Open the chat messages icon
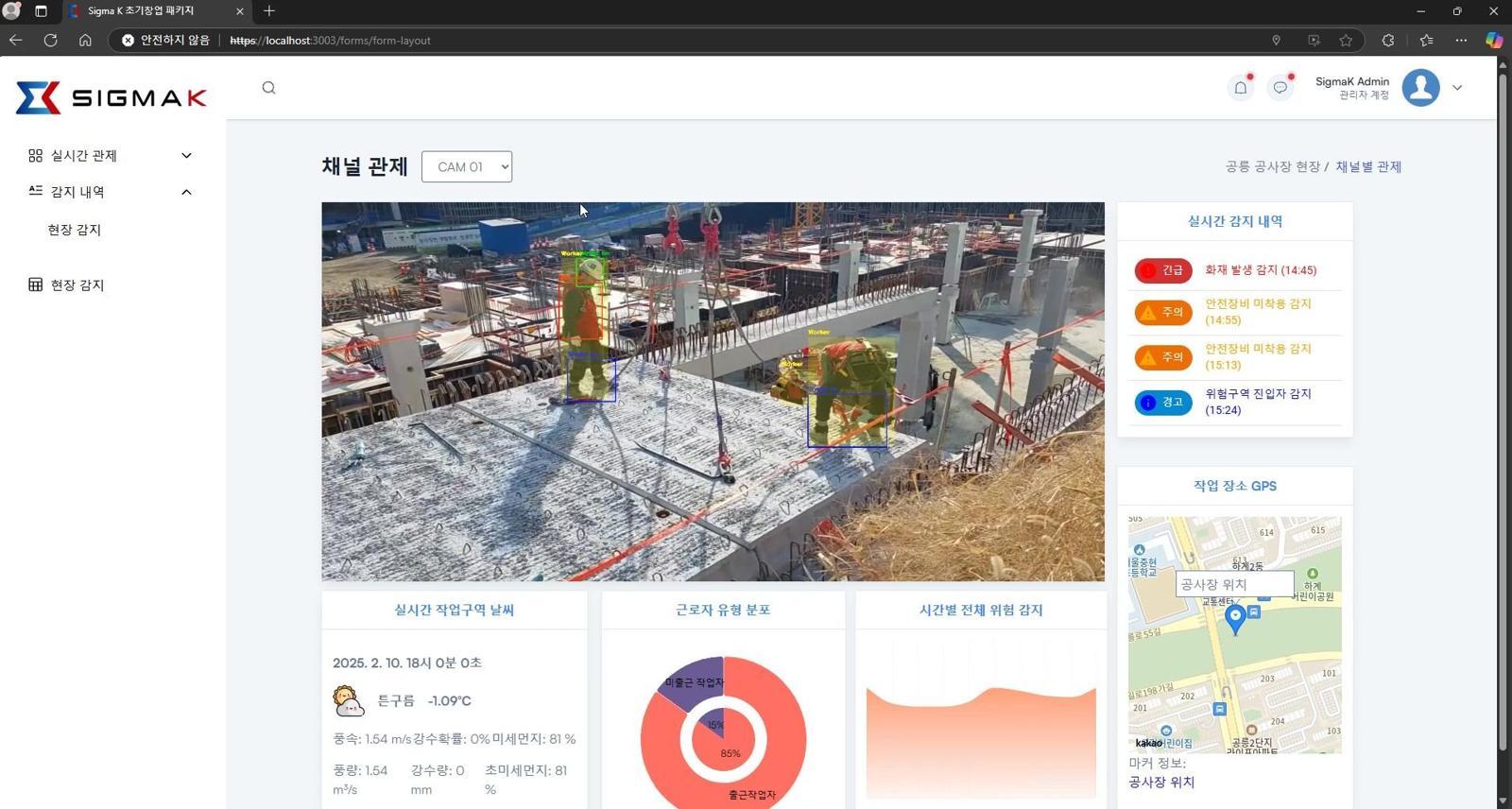Image resolution: width=1512 pixels, height=809 pixels. point(1280,88)
